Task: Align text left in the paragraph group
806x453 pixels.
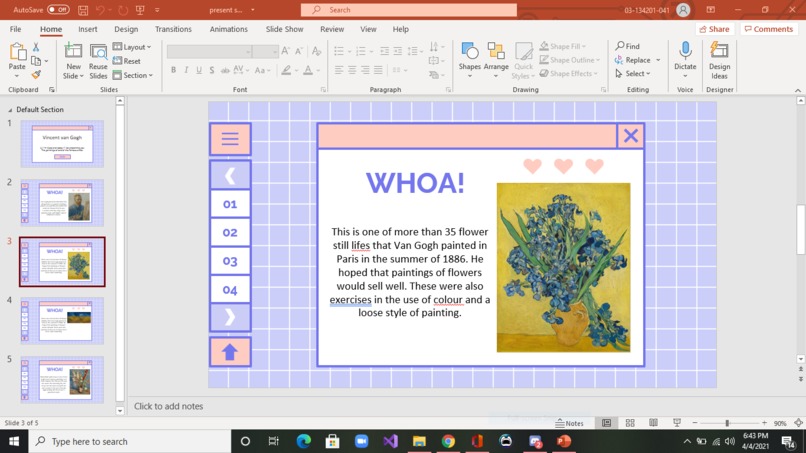Action: [x=338, y=70]
